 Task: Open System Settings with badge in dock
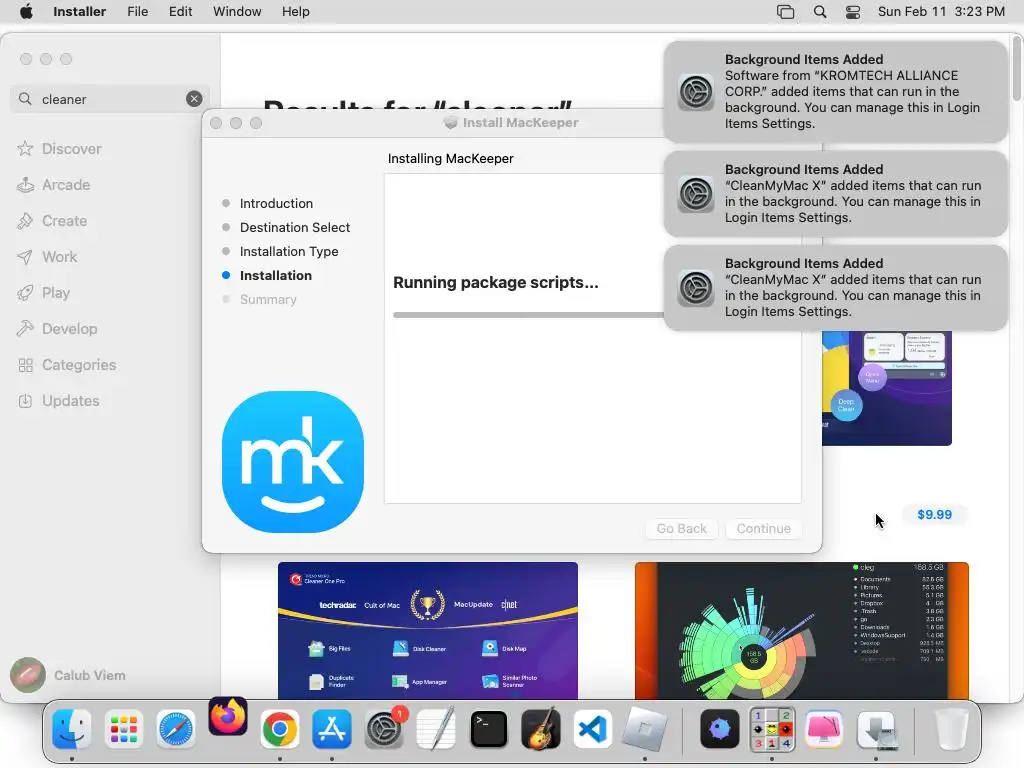point(384,729)
